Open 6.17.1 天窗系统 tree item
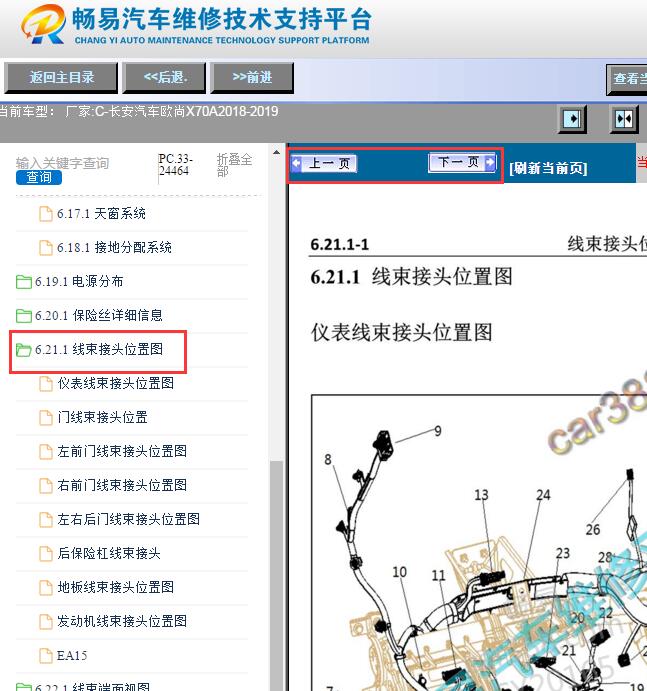Viewport: 647px width, 691px height. [101, 214]
